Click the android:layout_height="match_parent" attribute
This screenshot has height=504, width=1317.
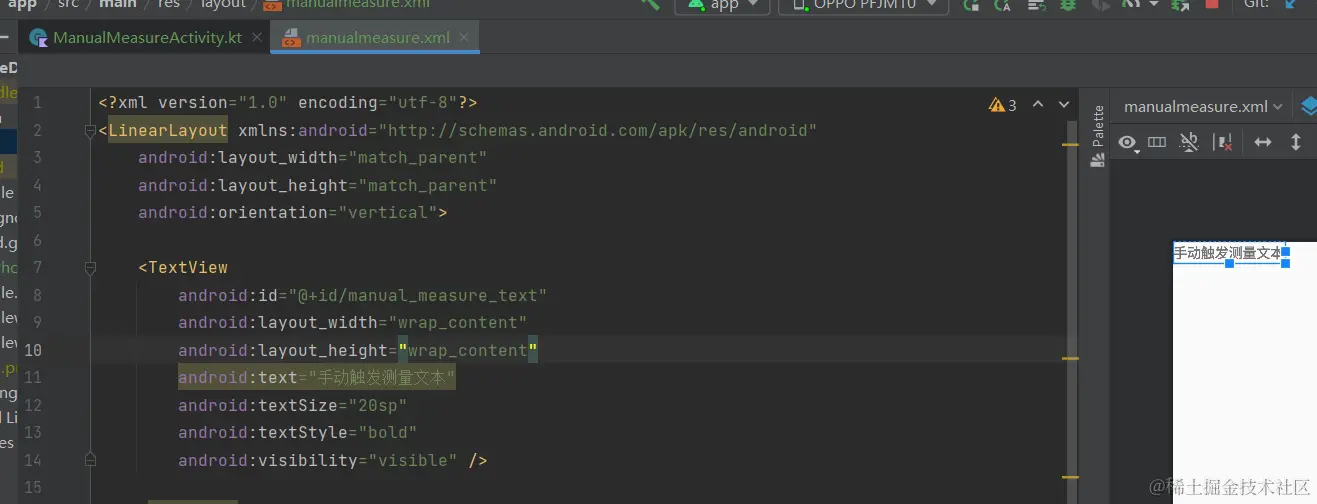click(x=317, y=185)
